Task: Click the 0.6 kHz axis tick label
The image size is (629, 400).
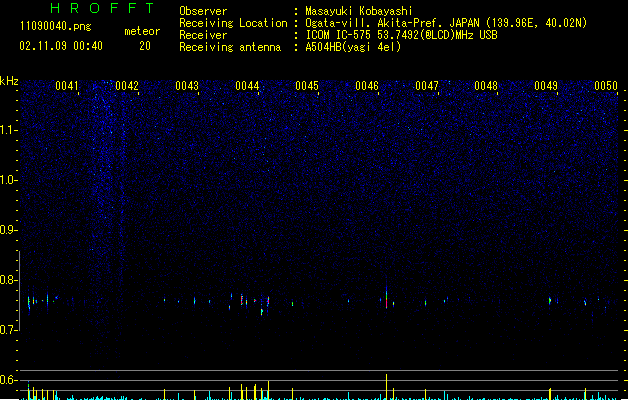Action: click(8, 380)
